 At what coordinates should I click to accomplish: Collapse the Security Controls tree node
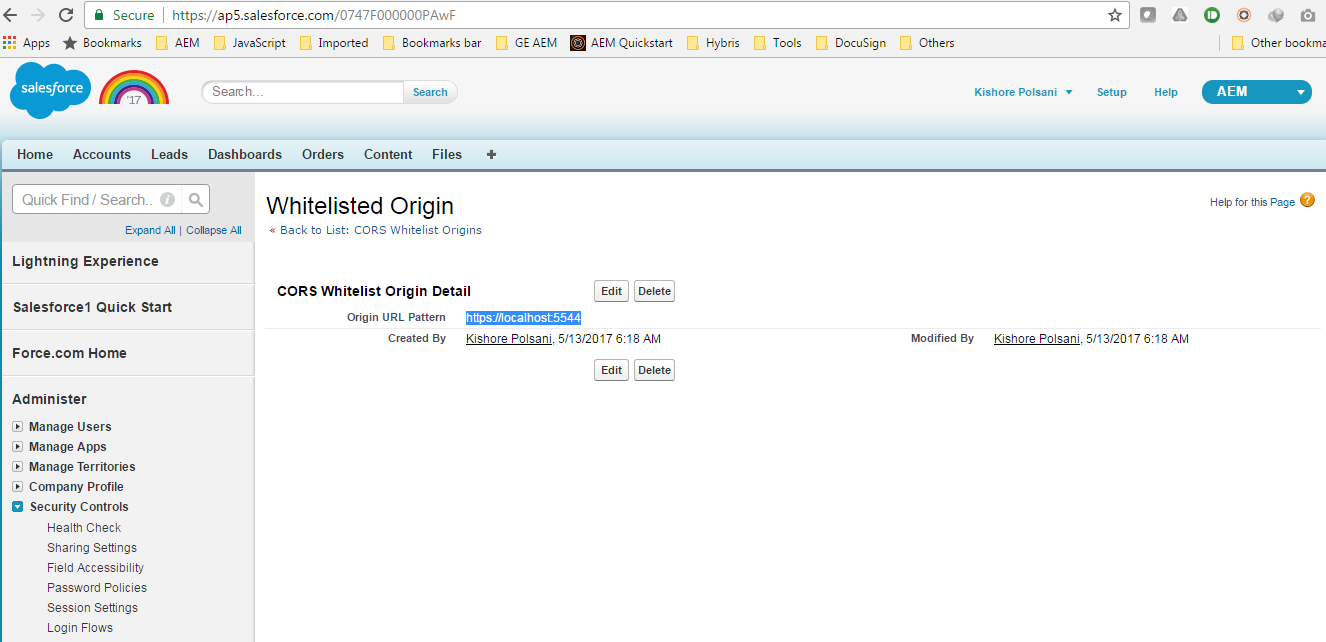(x=17, y=507)
